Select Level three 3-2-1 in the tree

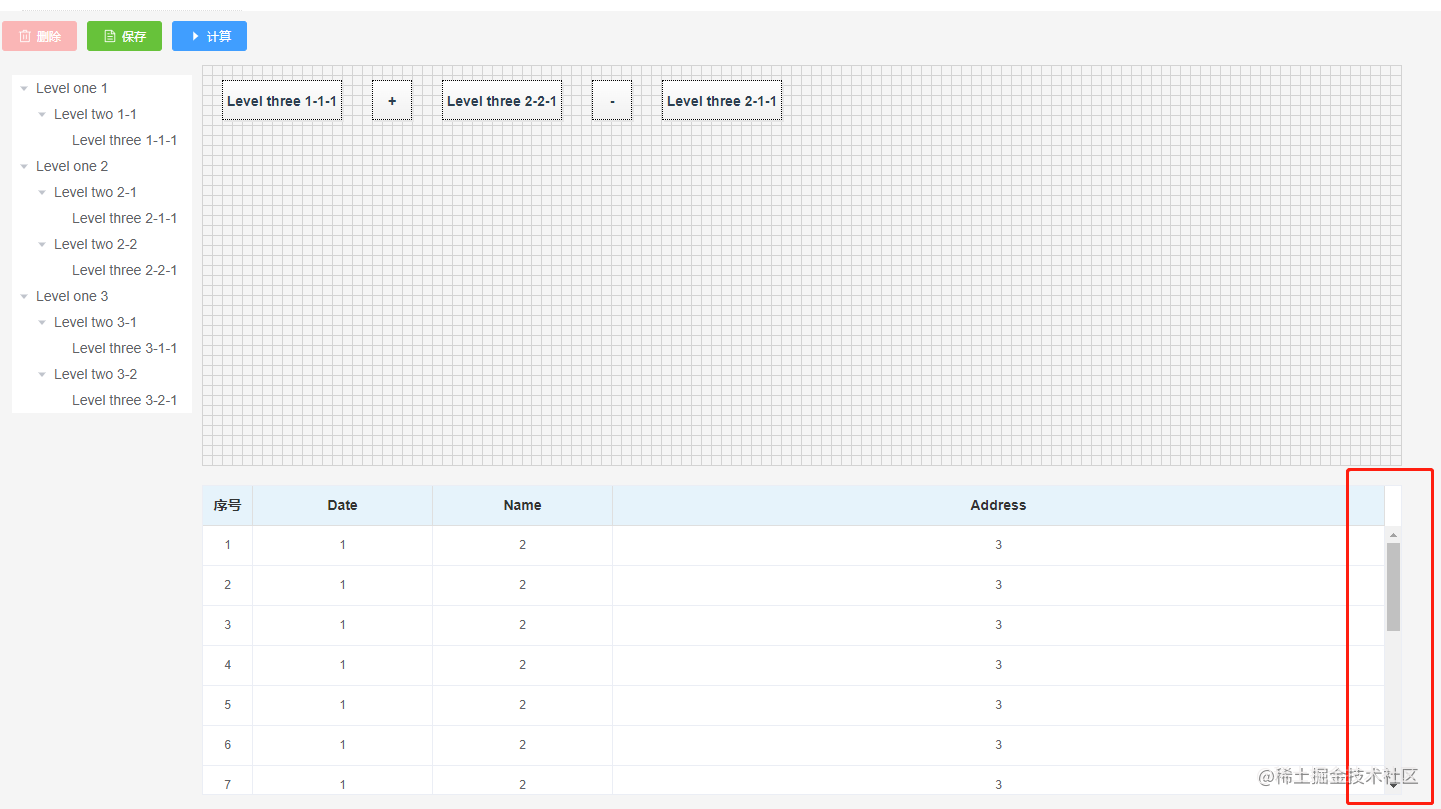pyautogui.click(x=124, y=400)
